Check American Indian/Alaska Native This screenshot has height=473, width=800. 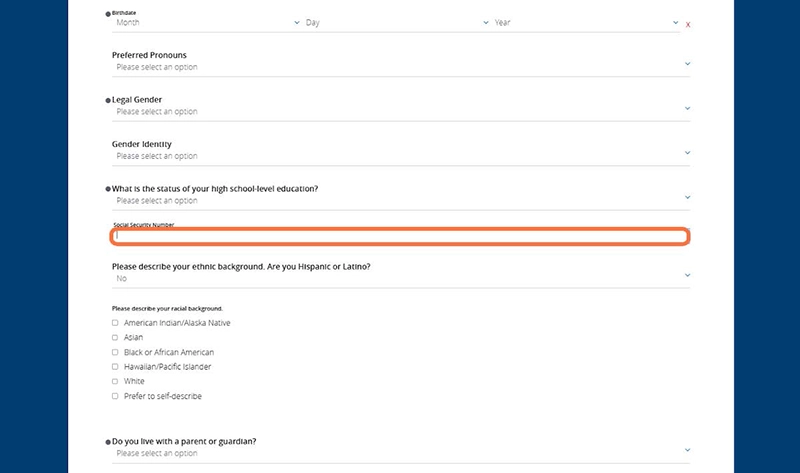click(115, 323)
